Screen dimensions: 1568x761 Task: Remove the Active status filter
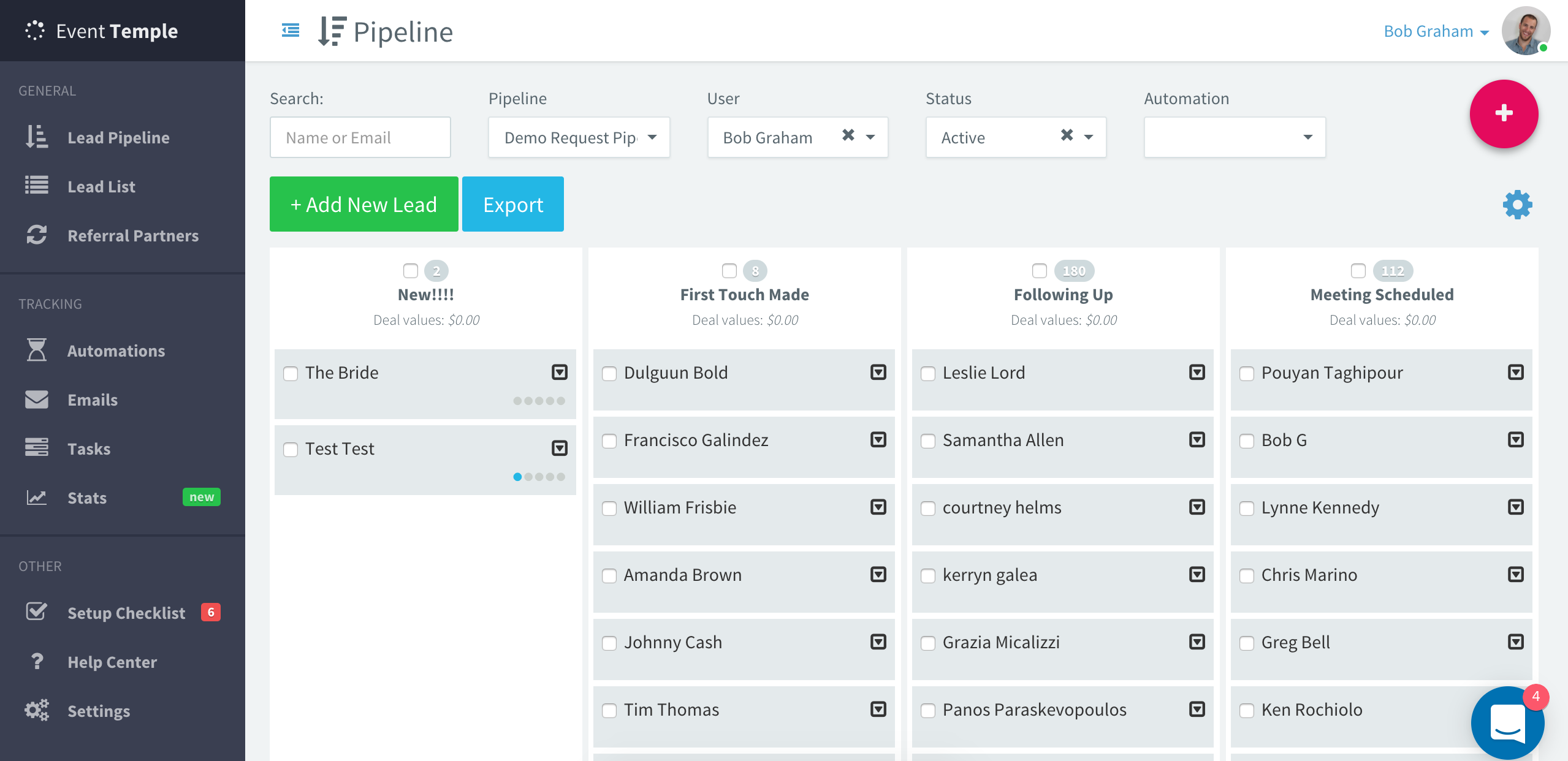pyautogui.click(x=1067, y=135)
